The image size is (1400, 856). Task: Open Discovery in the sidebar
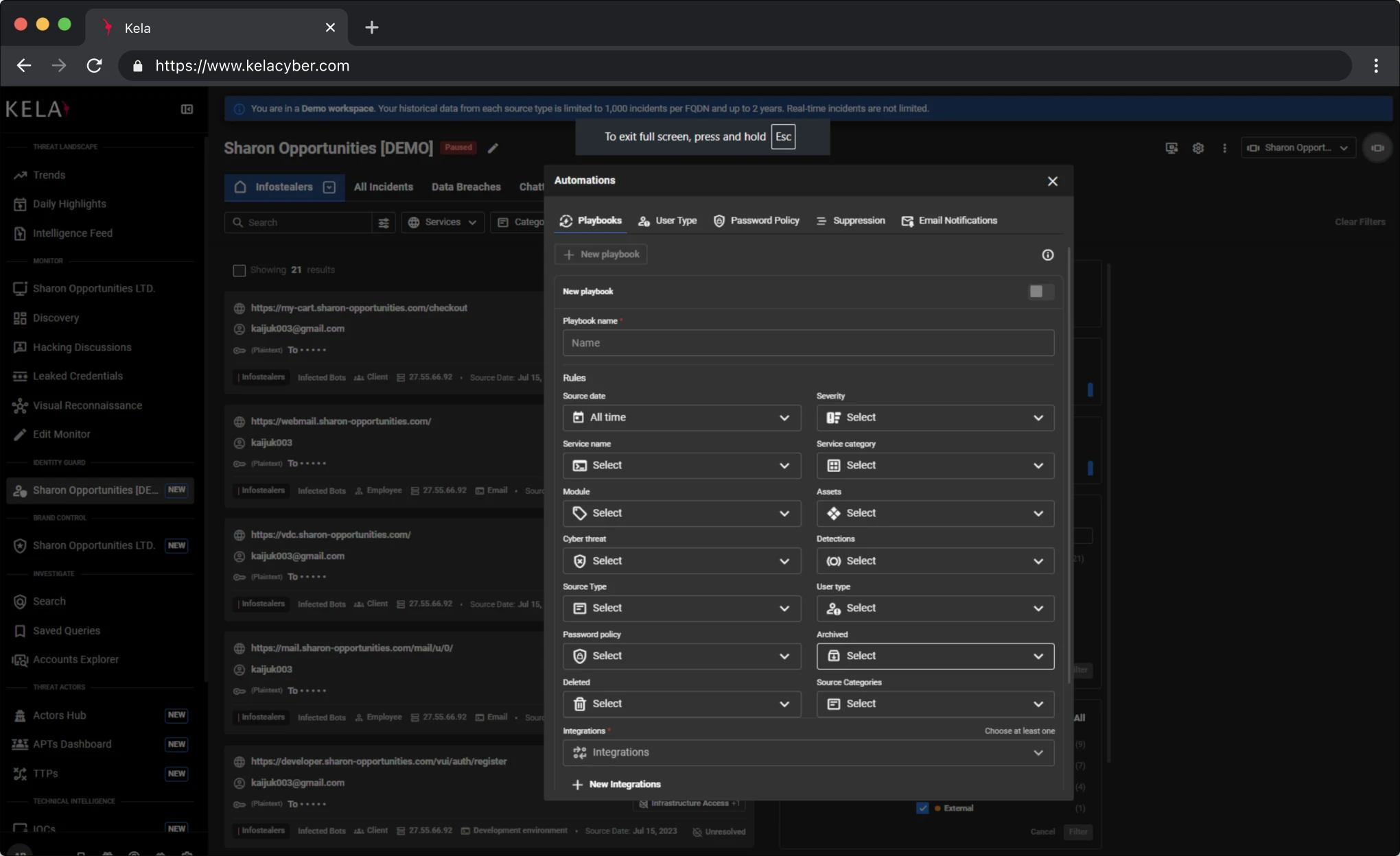pyautogui.click(x=56, y=318)
